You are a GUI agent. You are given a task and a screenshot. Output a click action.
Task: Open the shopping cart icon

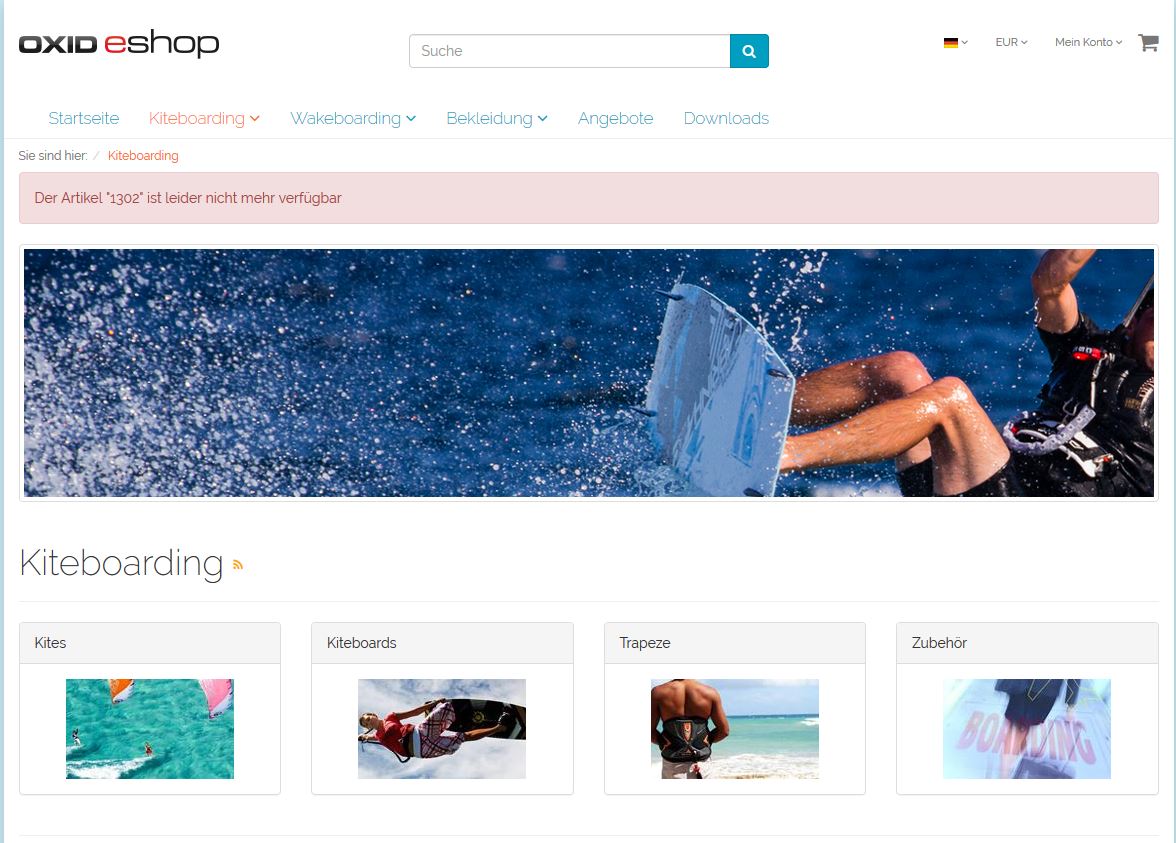click(1148, 42)
